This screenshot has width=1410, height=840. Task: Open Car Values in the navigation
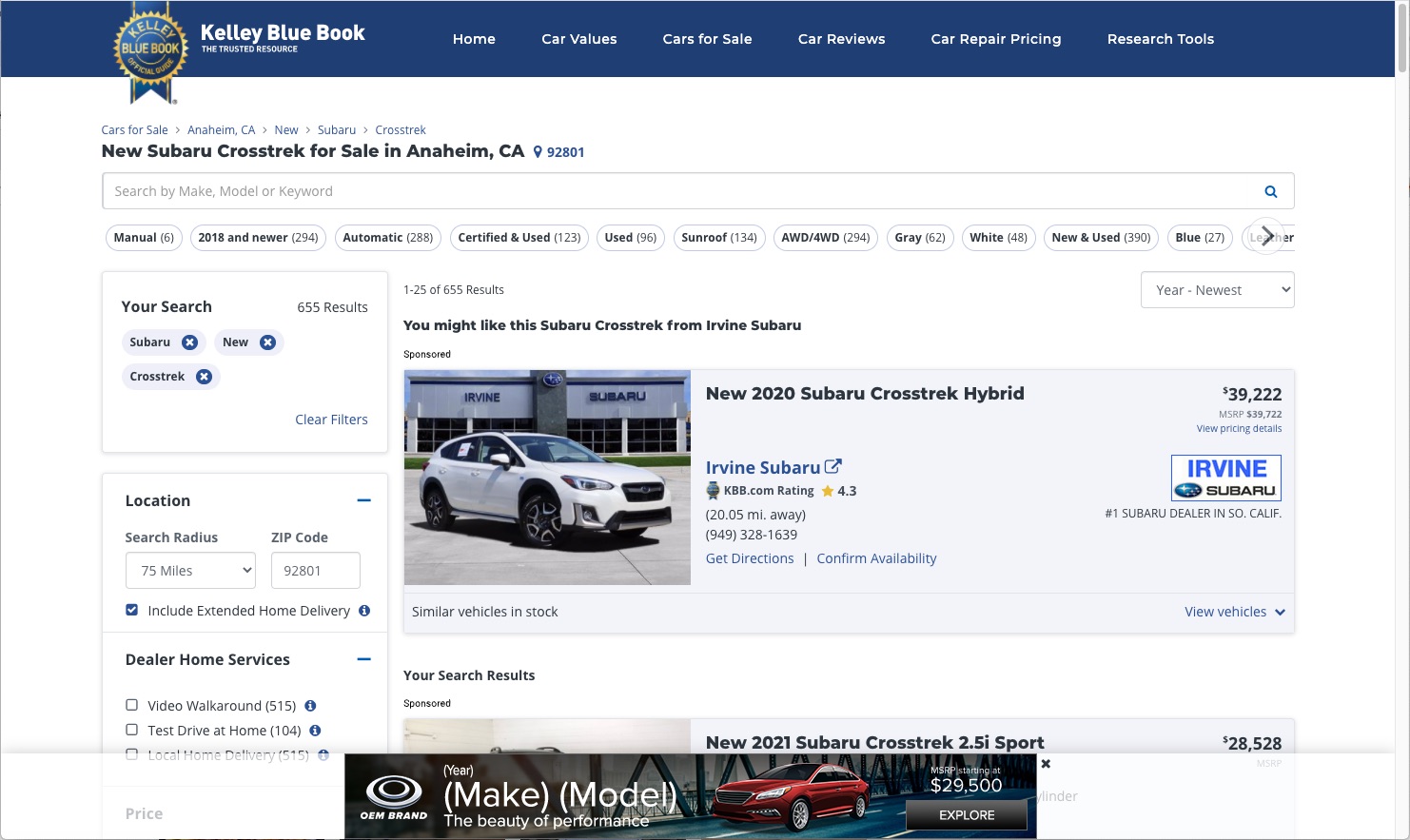[578, 39]
